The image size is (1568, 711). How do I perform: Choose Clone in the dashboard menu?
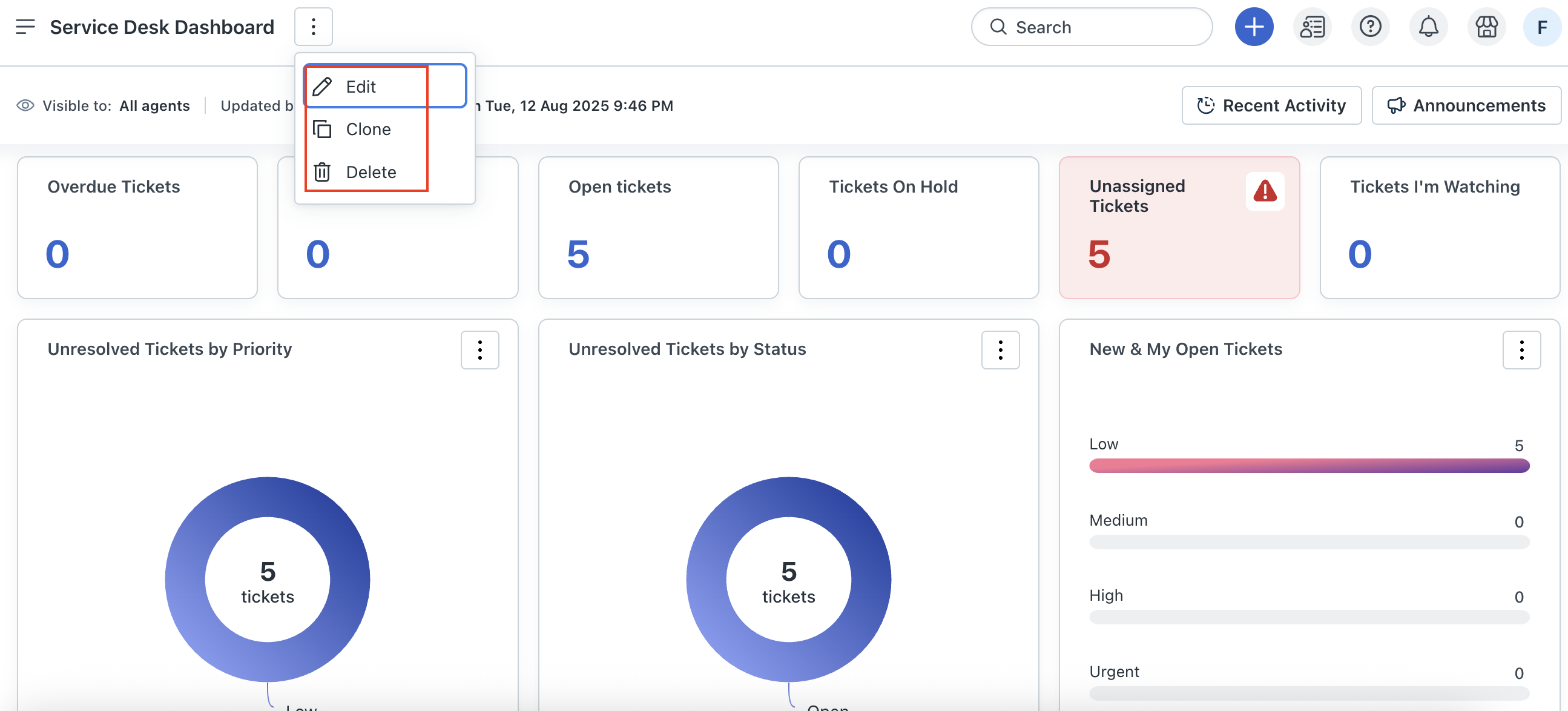[367, 129]
